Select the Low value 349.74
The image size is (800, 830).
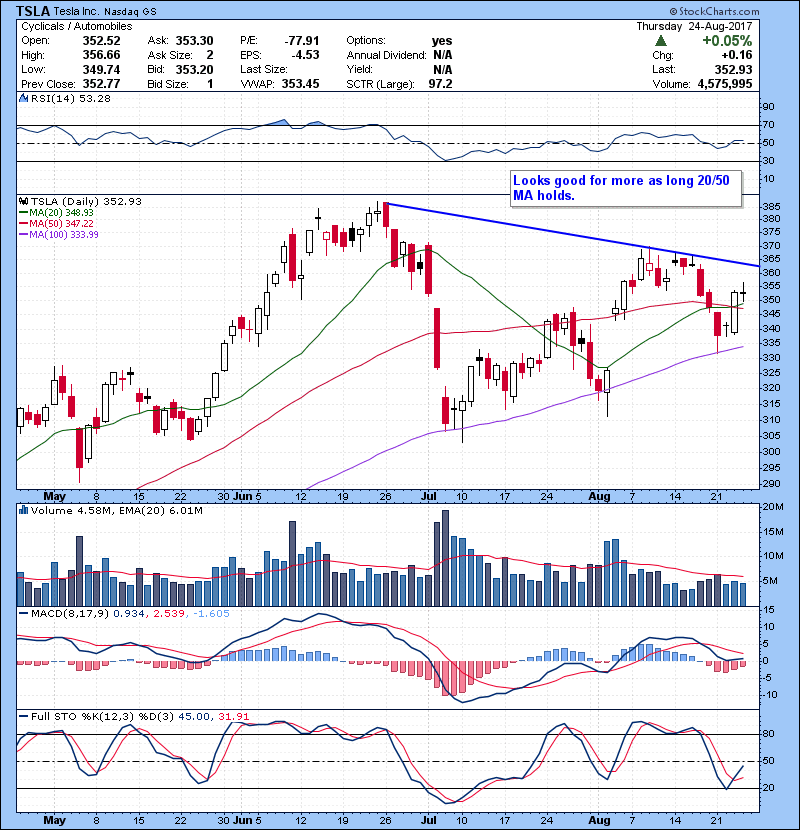102,70
